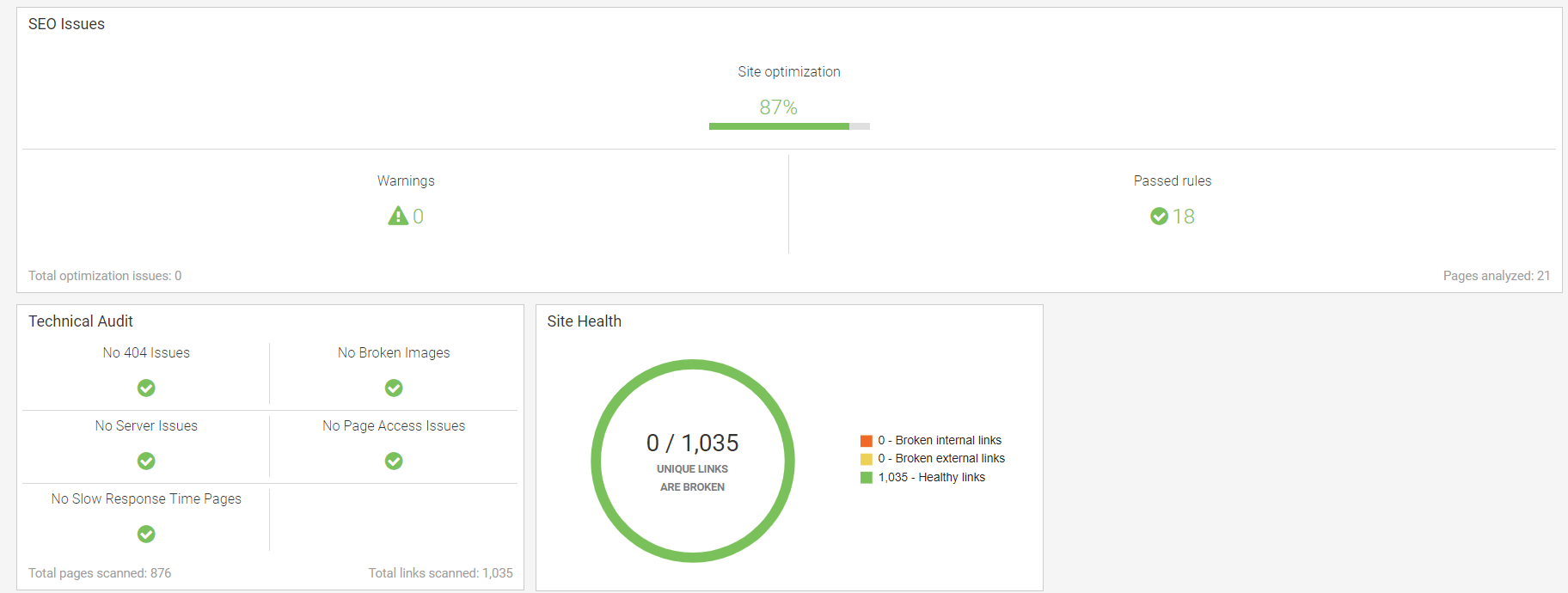1568x593 pixels.
Task: Click the Passed rules label
Action: (1173, 181)
